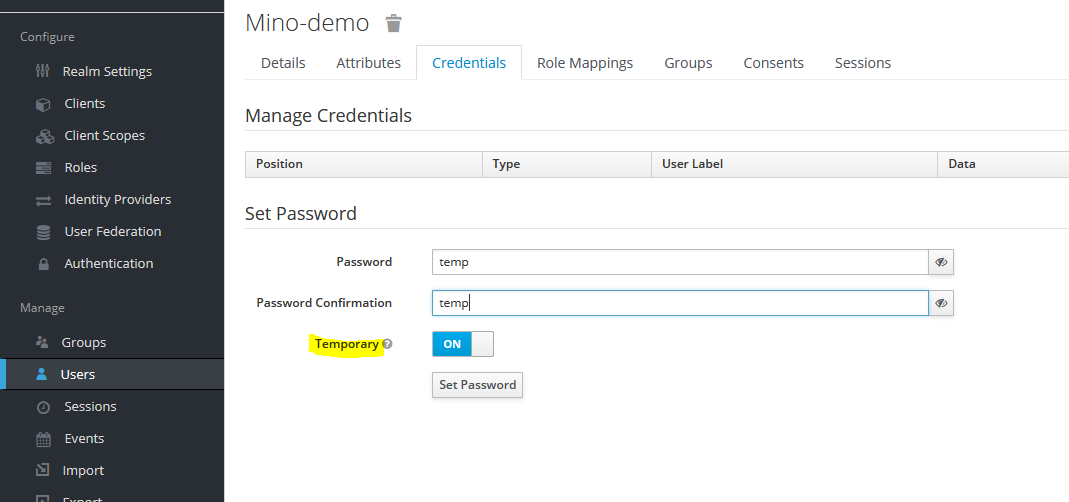Viewport: 1069px width, 502px height.
Task: Click the Authentication lock icon
Action: pos(44,264)
